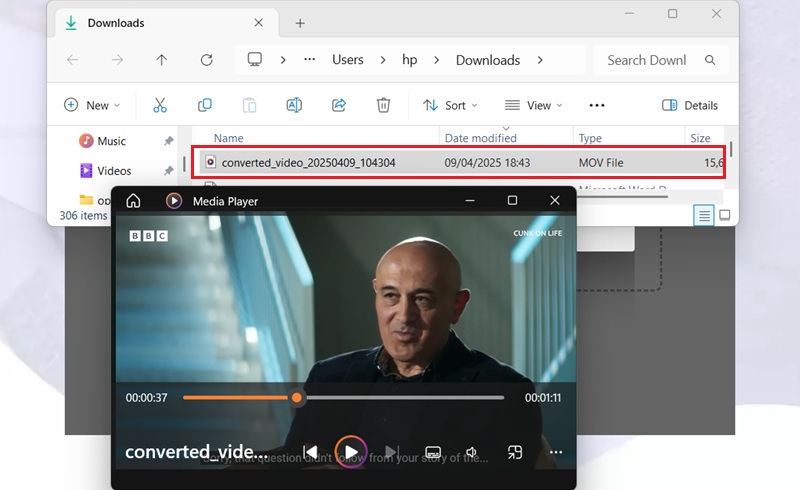Open the Sort dropdown
The image size is (800, 490).
click(450, 105)
